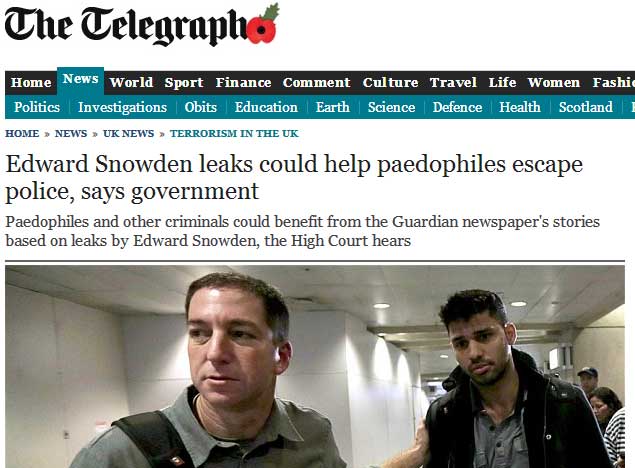Click UK NEWS breadcrumb link
This screenshot has width=635, height=468.
pos(128,134)
